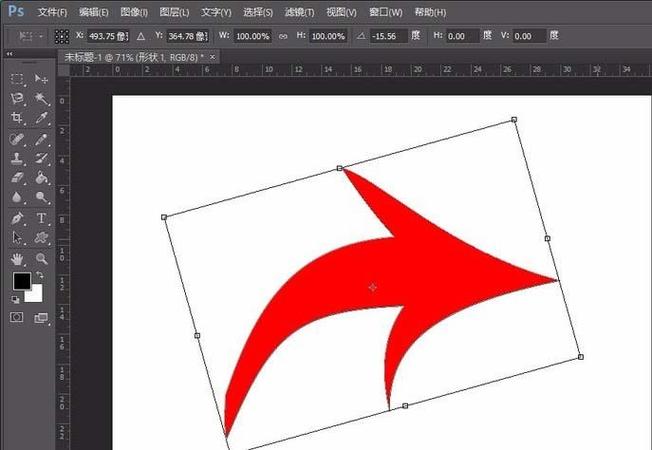Screen dimensions: 652x450
Task: Switch foreground and background colors
Action: click(x=40, y=275)
